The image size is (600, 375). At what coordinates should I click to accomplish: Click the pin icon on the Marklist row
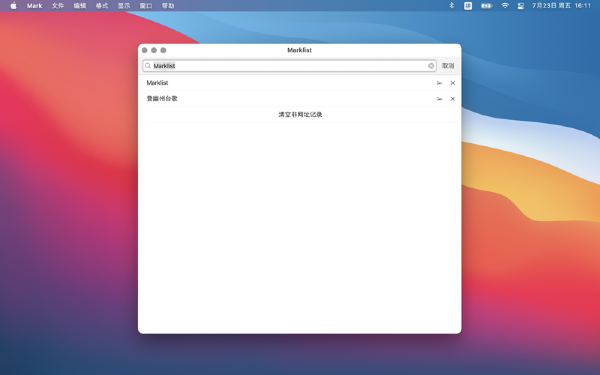point(439,83)
